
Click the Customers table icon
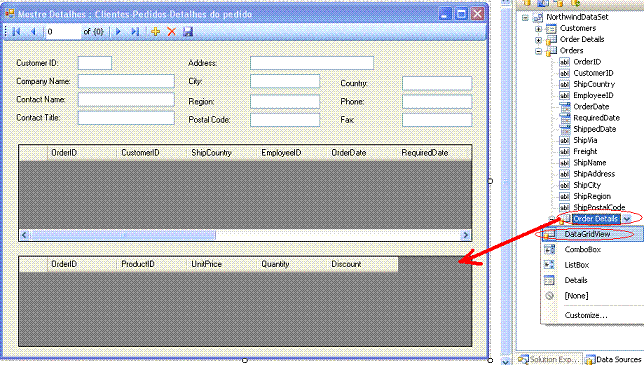coord(551,29)
